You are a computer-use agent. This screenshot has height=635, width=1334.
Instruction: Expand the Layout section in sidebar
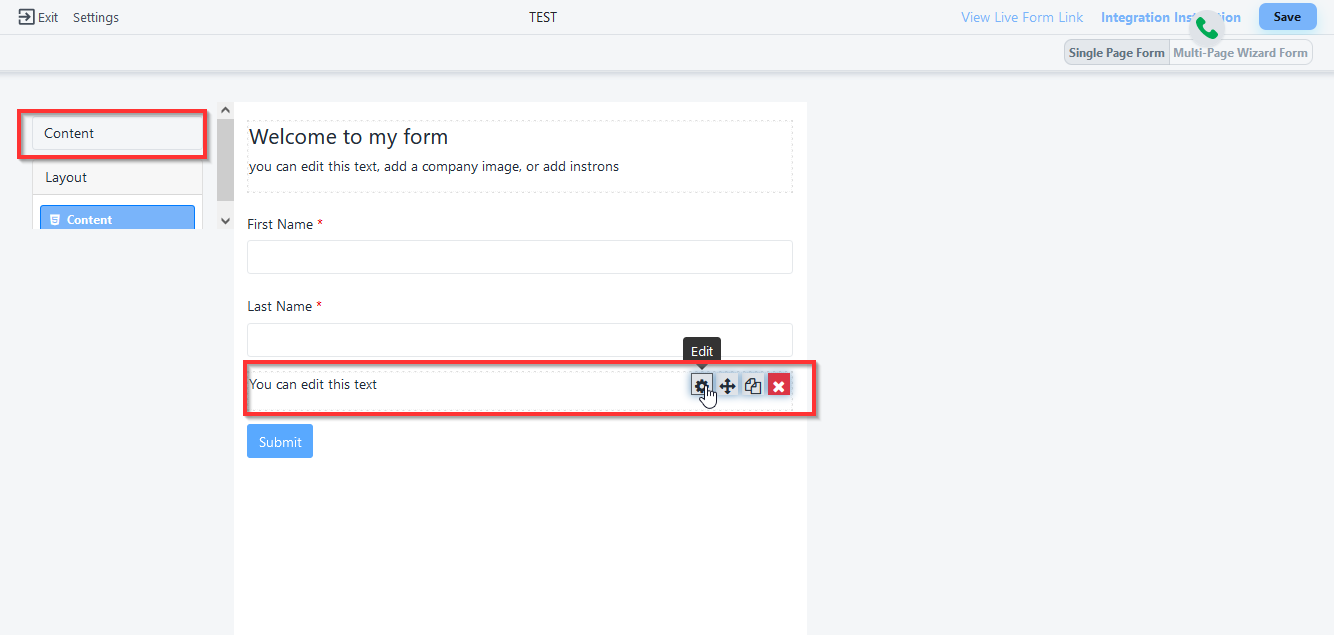(x=117, y=177)
